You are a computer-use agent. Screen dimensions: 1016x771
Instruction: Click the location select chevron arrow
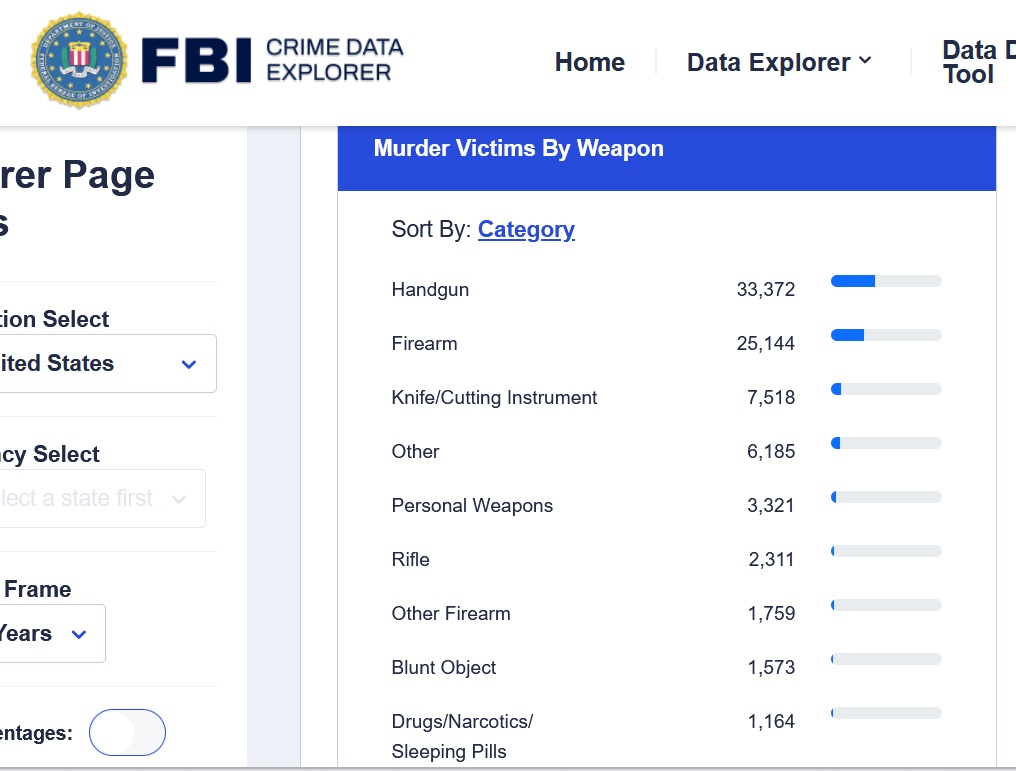(x=189, y=364)
